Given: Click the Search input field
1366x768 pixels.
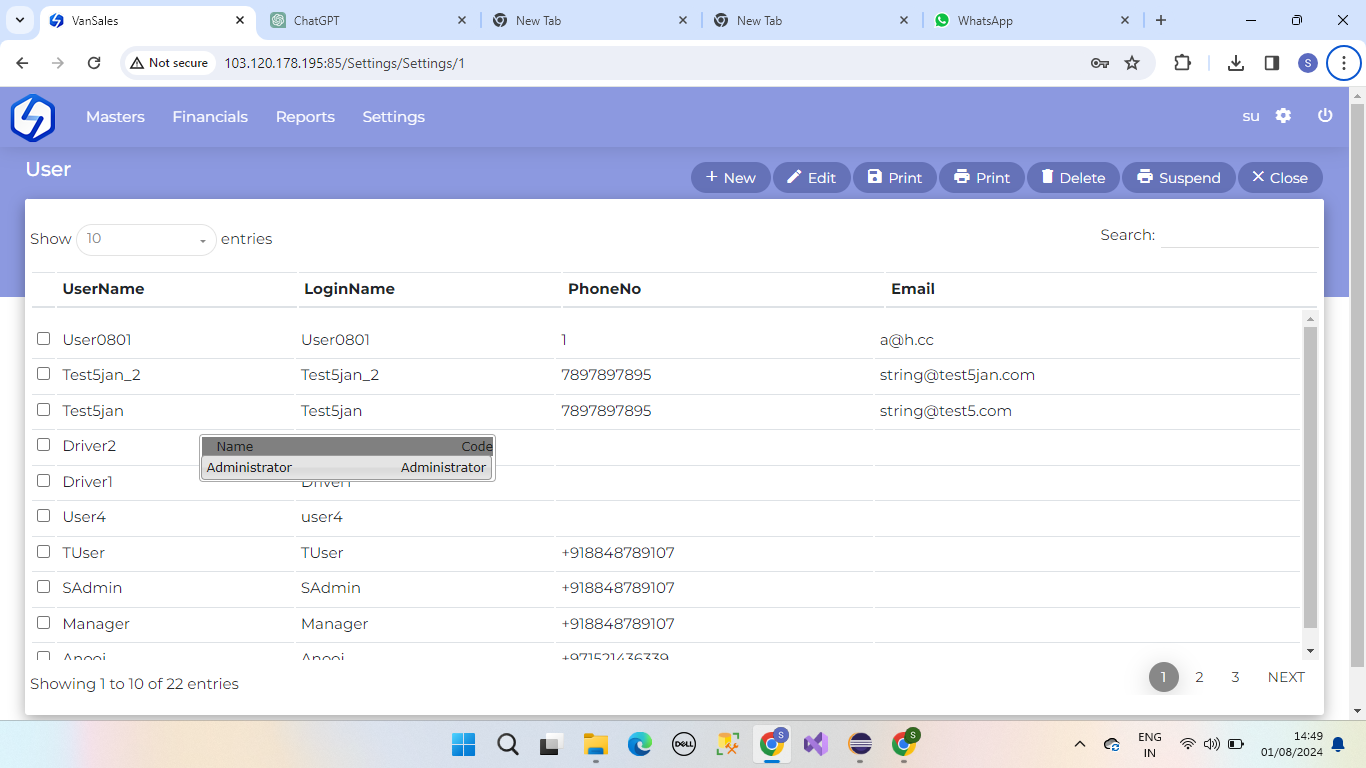Looking at the screenshot, I should pyautogui.click(x=1239, y=235).
